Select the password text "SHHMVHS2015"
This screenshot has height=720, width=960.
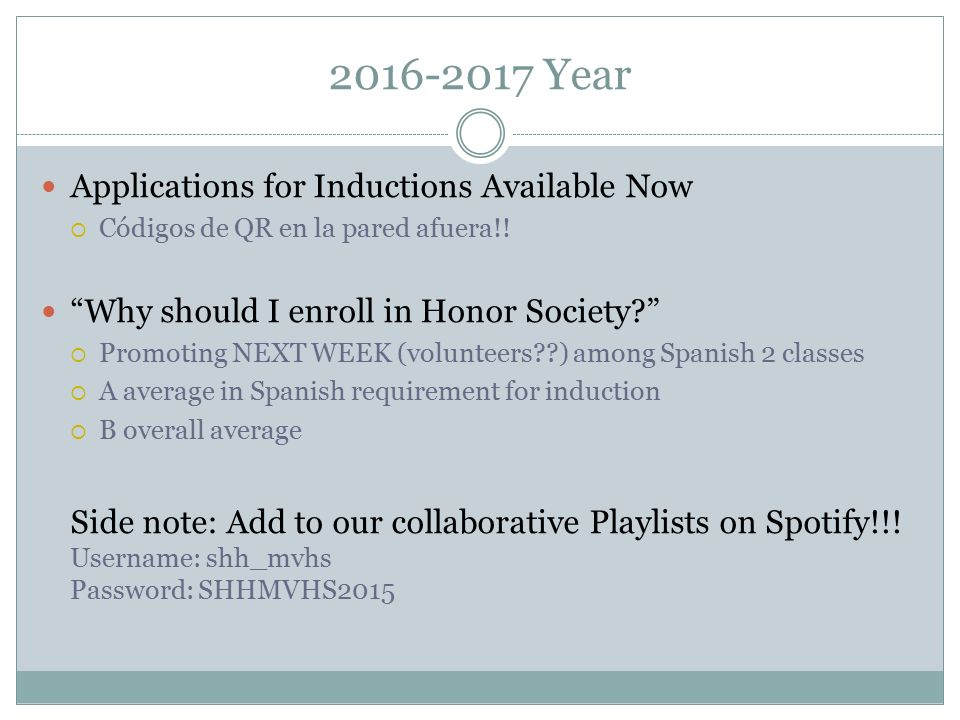[x=296, y=591]
